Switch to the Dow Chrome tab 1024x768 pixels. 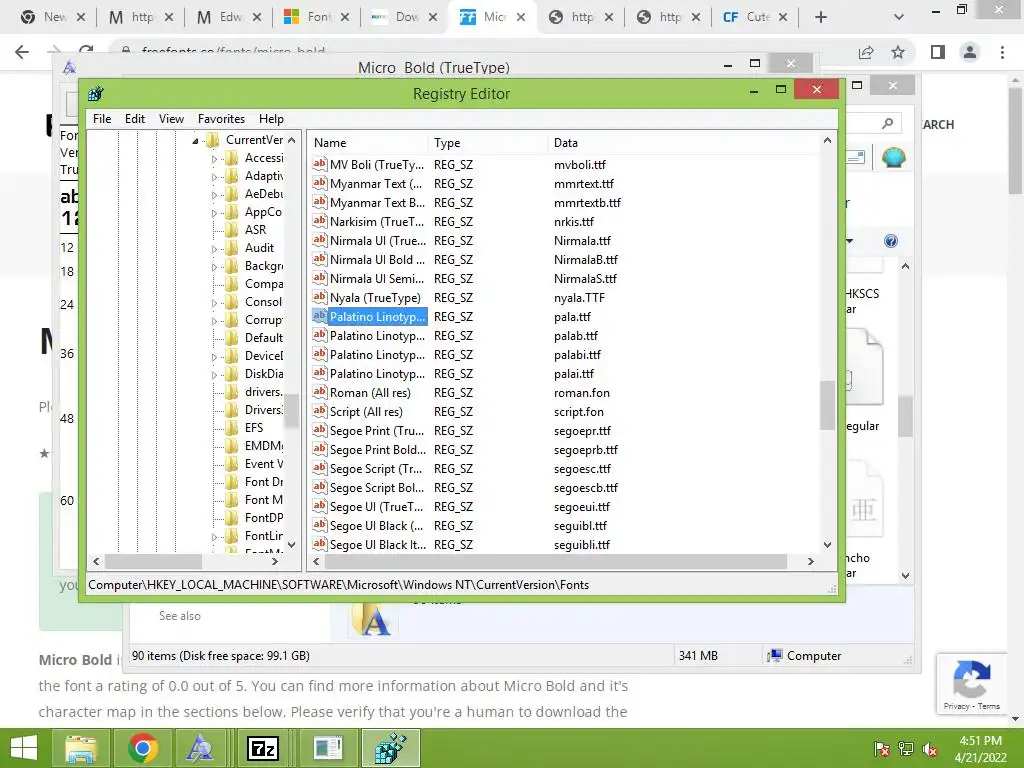404,17
